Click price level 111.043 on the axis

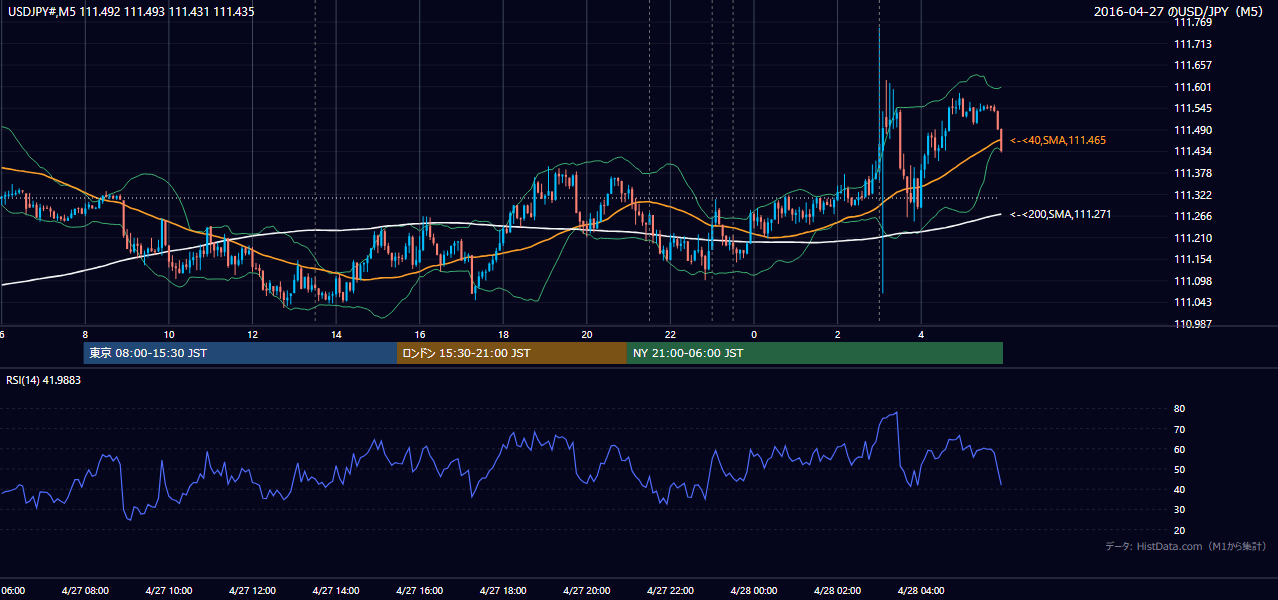[1192, 303]
